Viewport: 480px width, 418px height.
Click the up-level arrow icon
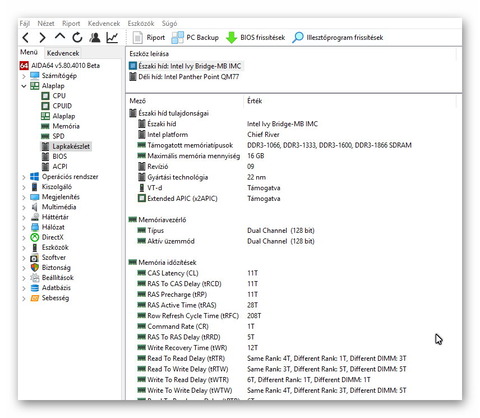pos(60,36)
